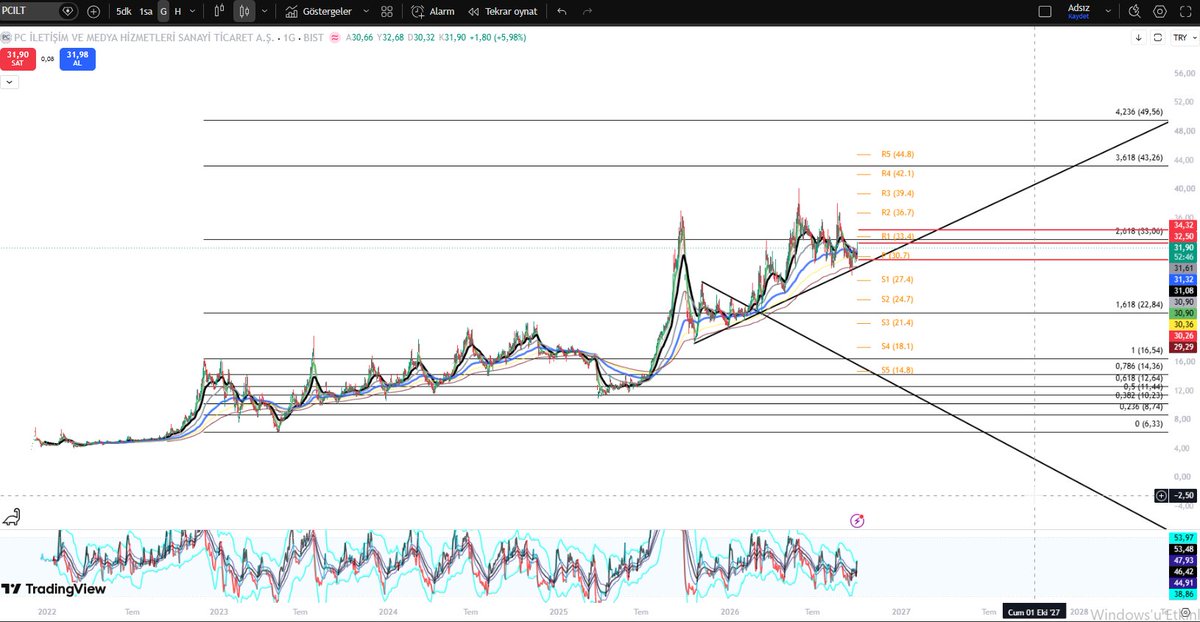Expand the Göstergeler favorites dropdown arrow
Viewport: 1200px width, 622px height.
366,12
